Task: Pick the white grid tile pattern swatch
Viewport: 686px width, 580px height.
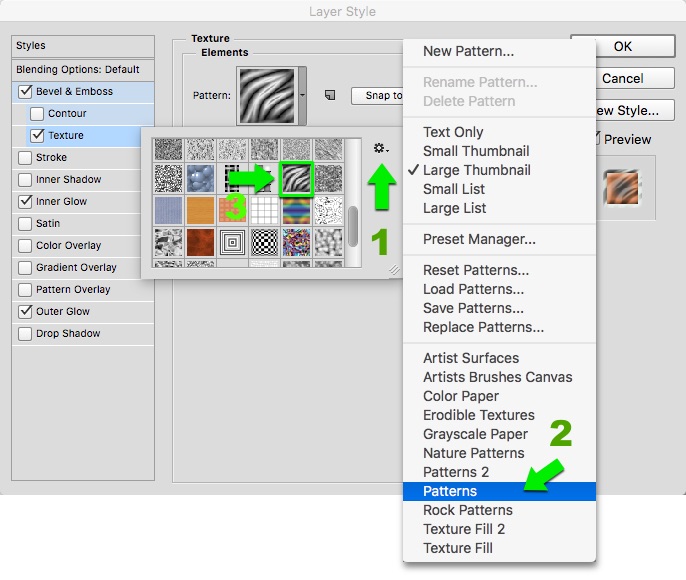Action: (265, 211)
